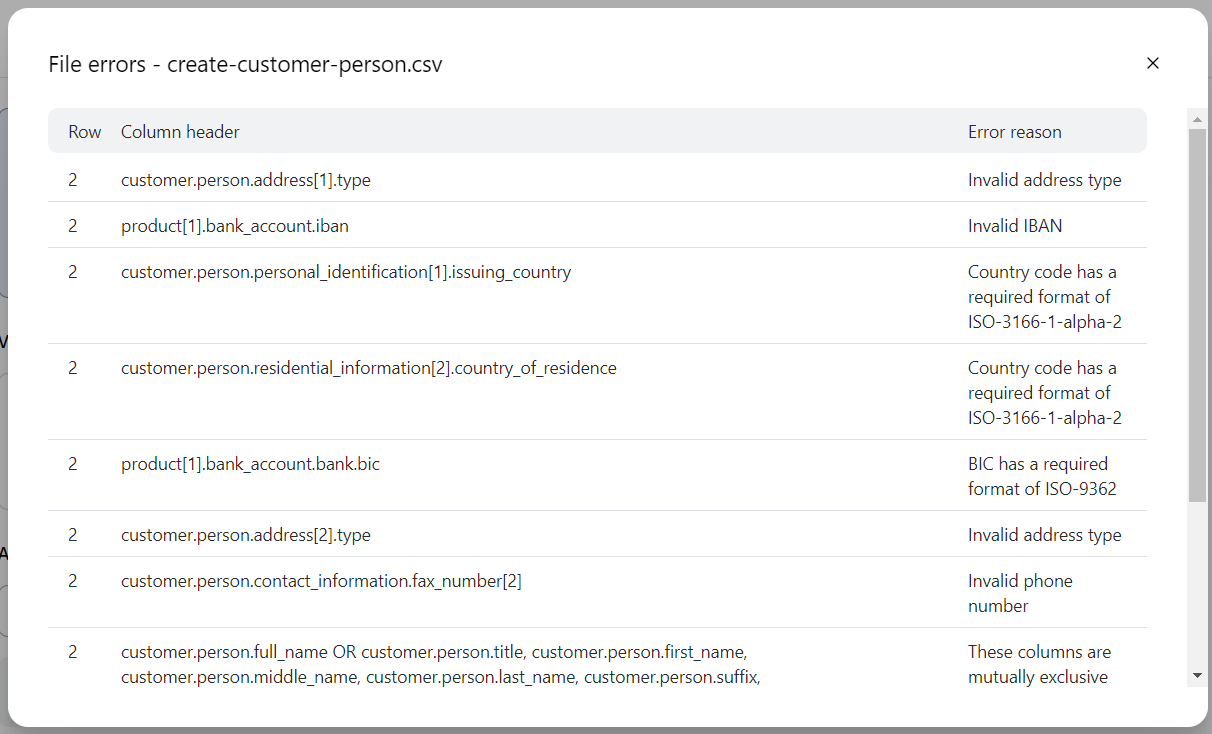
Task: Select the customer.person.address[2].type cell
Action: point(246,535)
